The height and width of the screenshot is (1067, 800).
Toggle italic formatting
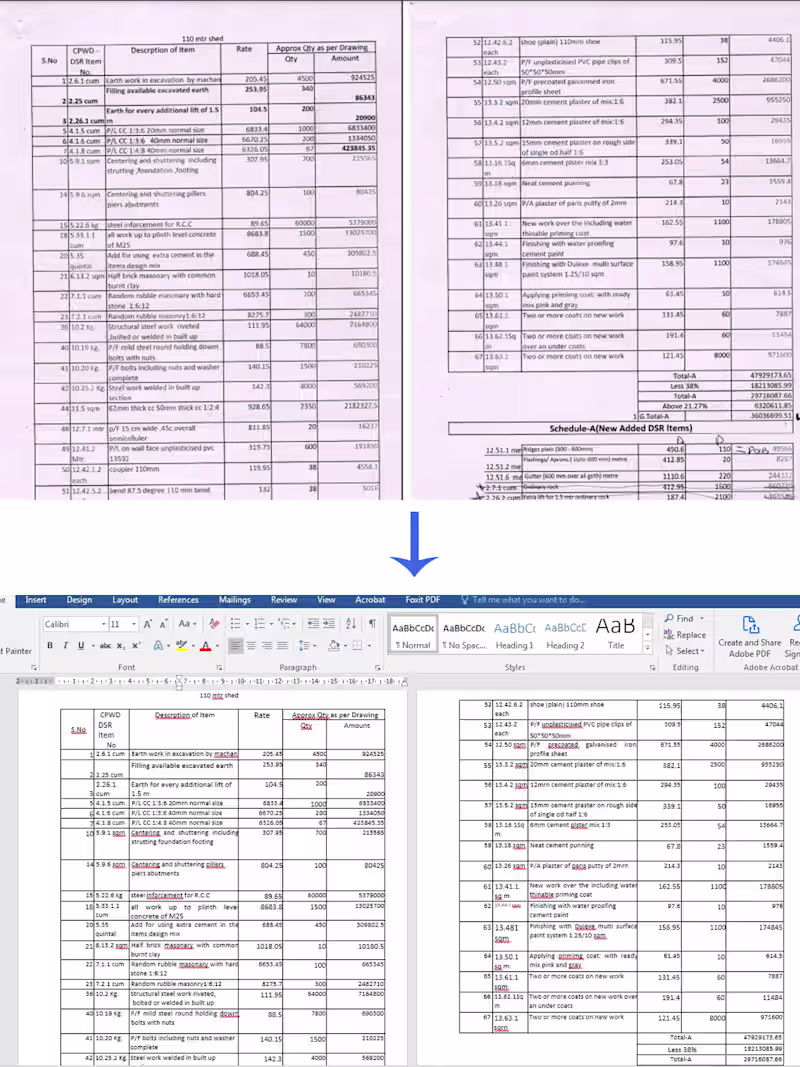coord(65,645)
